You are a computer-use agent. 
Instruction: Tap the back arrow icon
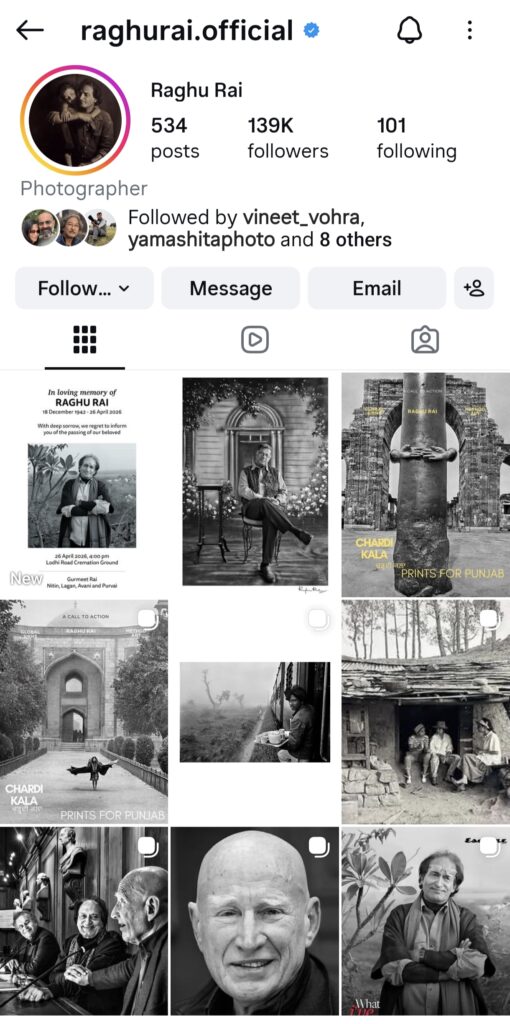[30, 30]
